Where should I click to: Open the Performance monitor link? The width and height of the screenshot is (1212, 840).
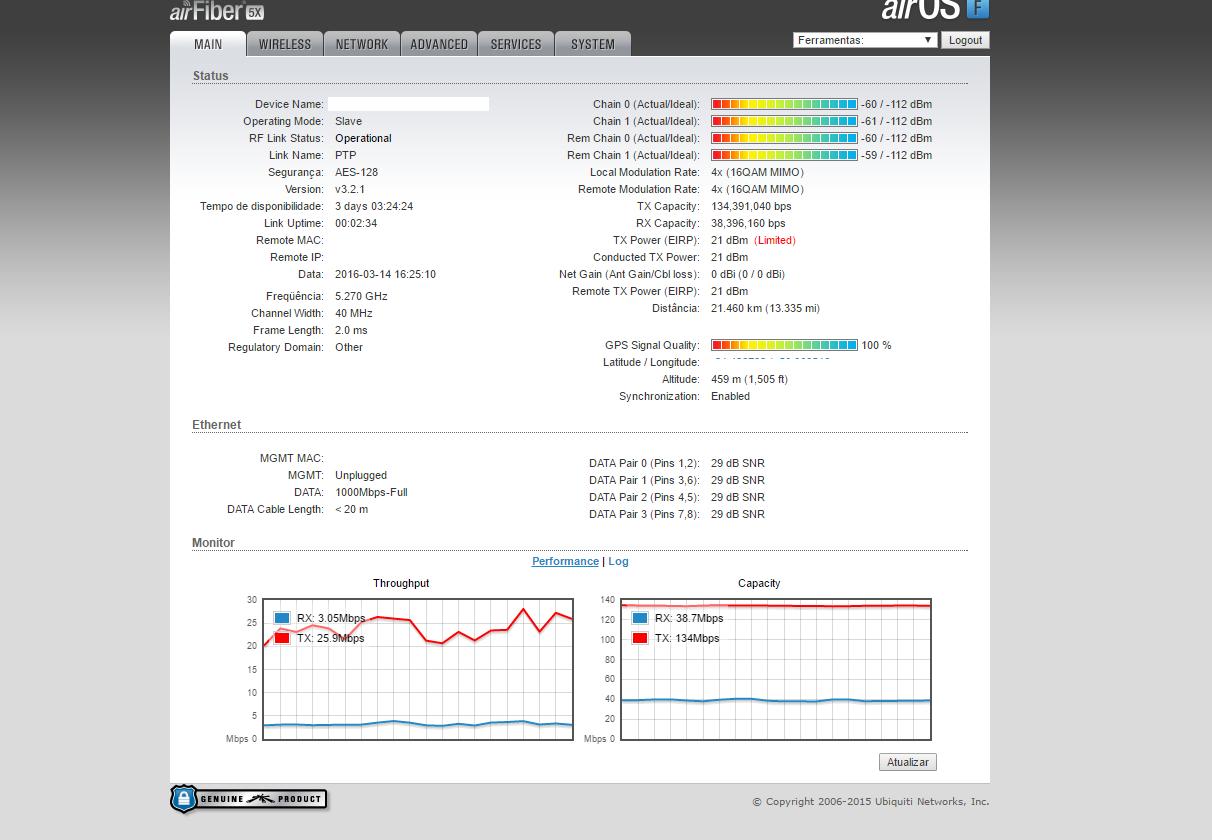(565, 561)
